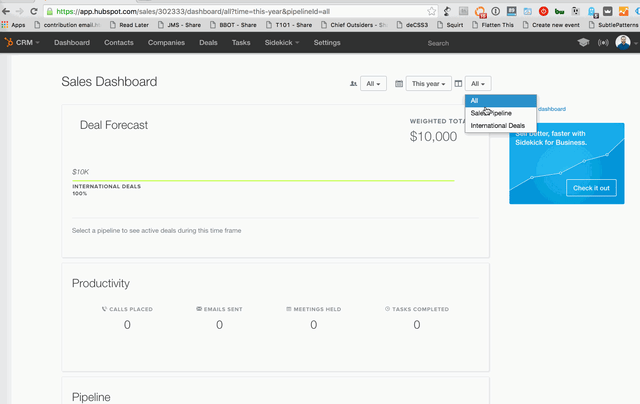Click the clock icon next to Tasks Completed

click(387, 309)
